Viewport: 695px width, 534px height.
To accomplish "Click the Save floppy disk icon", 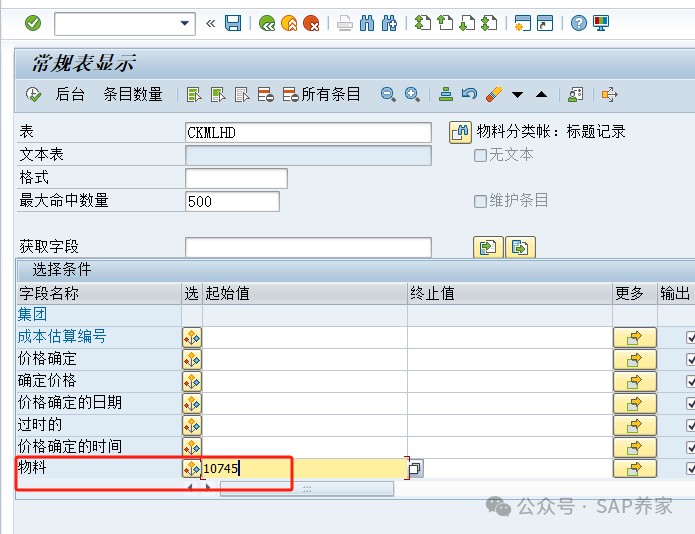I will (233, 23).
